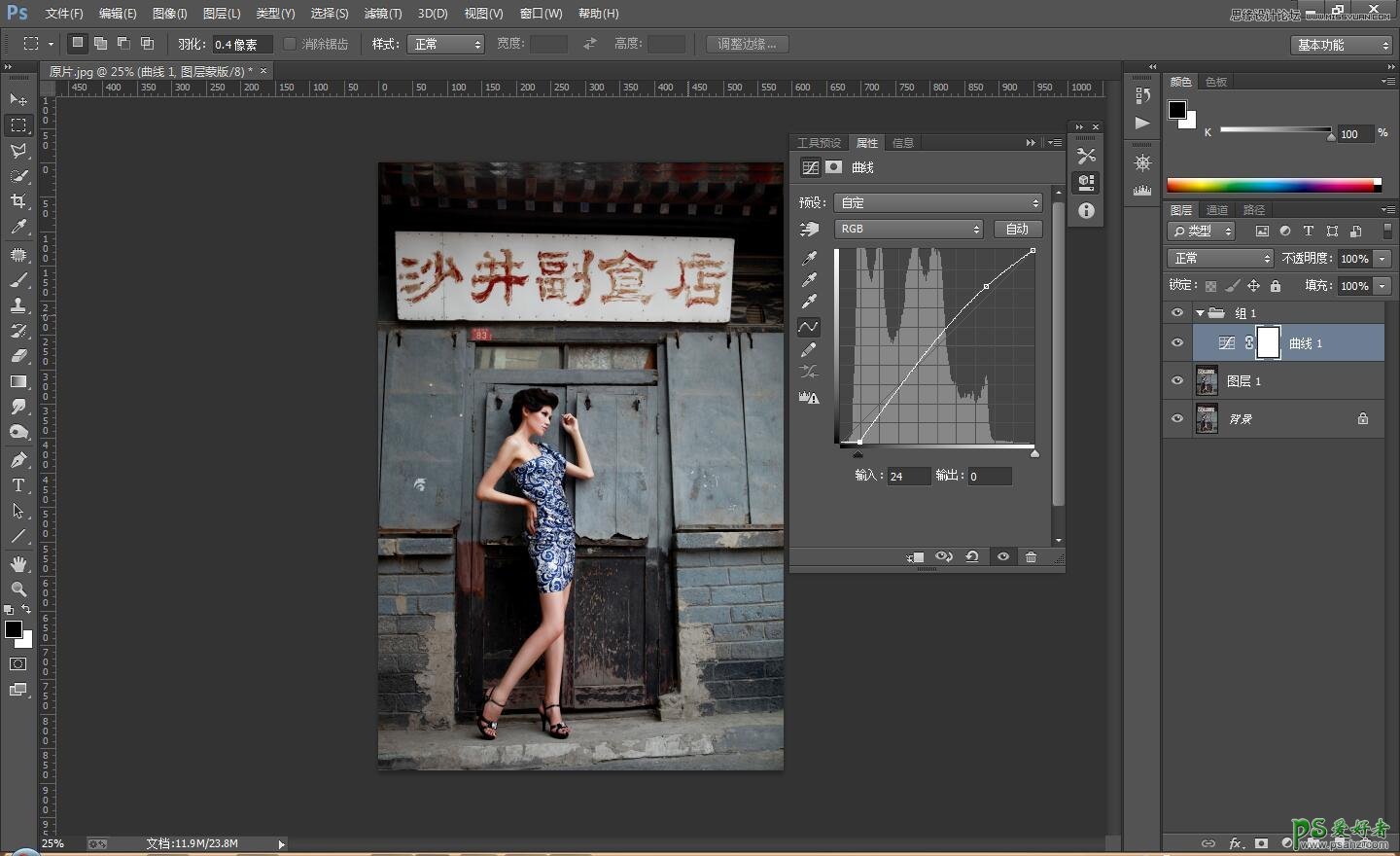Switch to the 通道 channels tab
This screenshot has height=856, width=1400.
click(1217, 210)
